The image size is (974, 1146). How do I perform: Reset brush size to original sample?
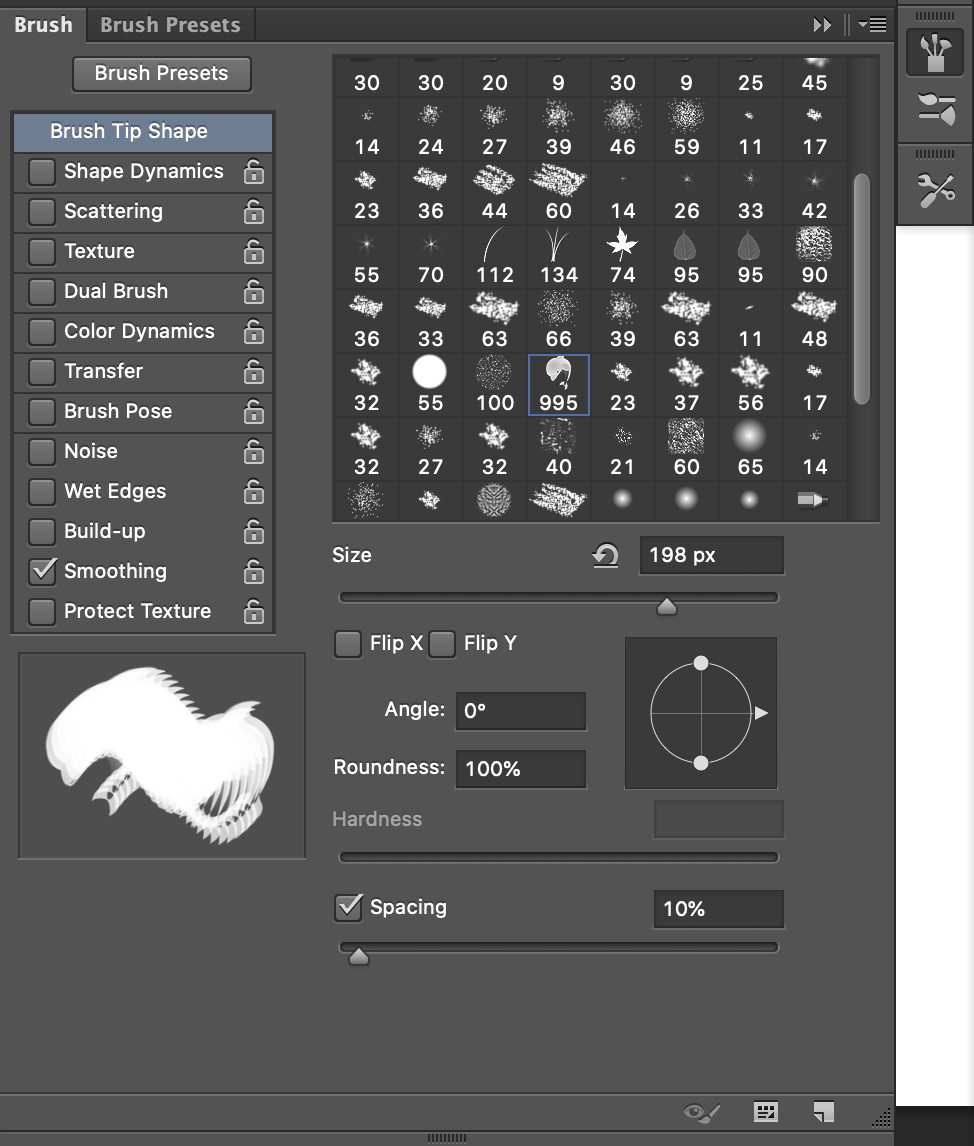tap(605, 555)
